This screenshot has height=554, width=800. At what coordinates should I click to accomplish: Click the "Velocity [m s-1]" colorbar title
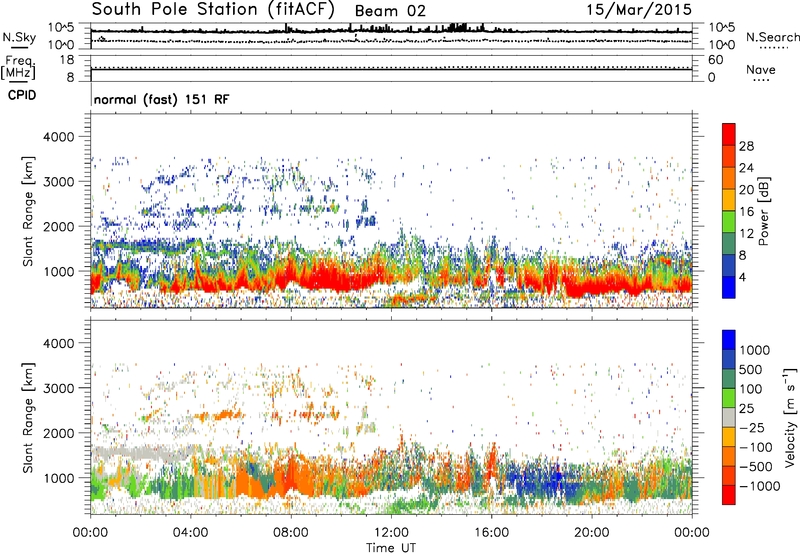pos(790,417)
